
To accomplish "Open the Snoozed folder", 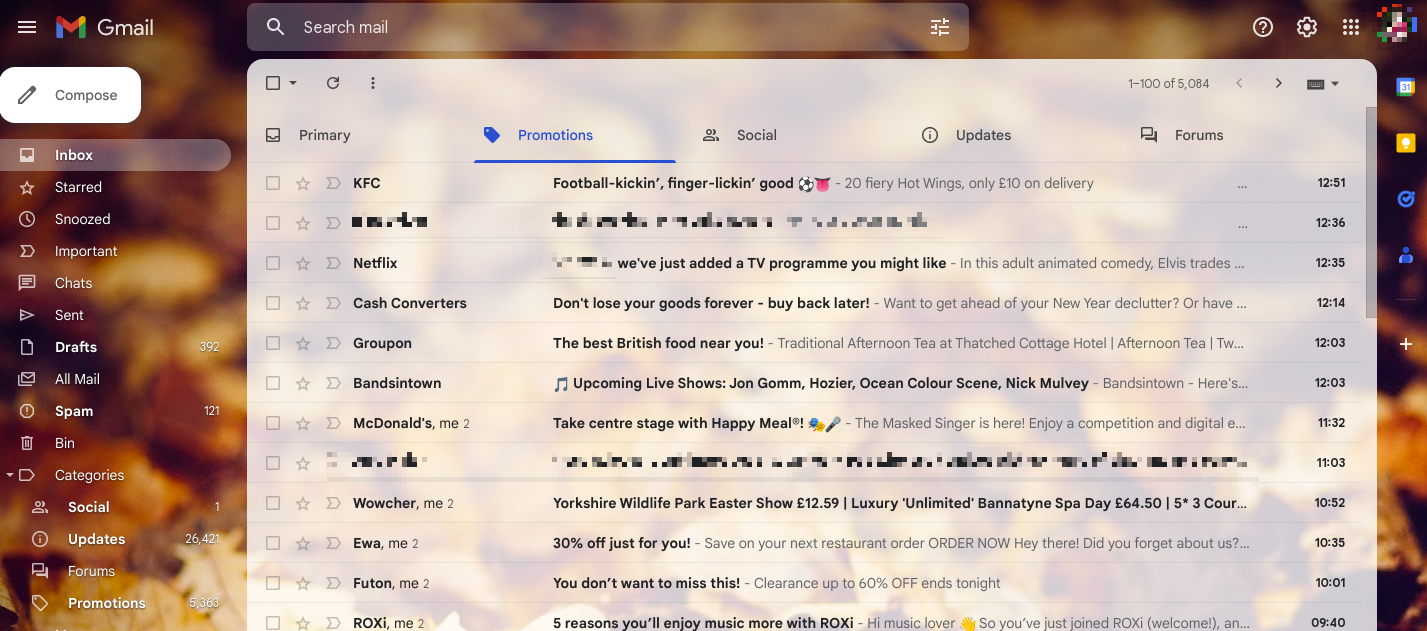I will pyautogui.click(x=115, y=219).
